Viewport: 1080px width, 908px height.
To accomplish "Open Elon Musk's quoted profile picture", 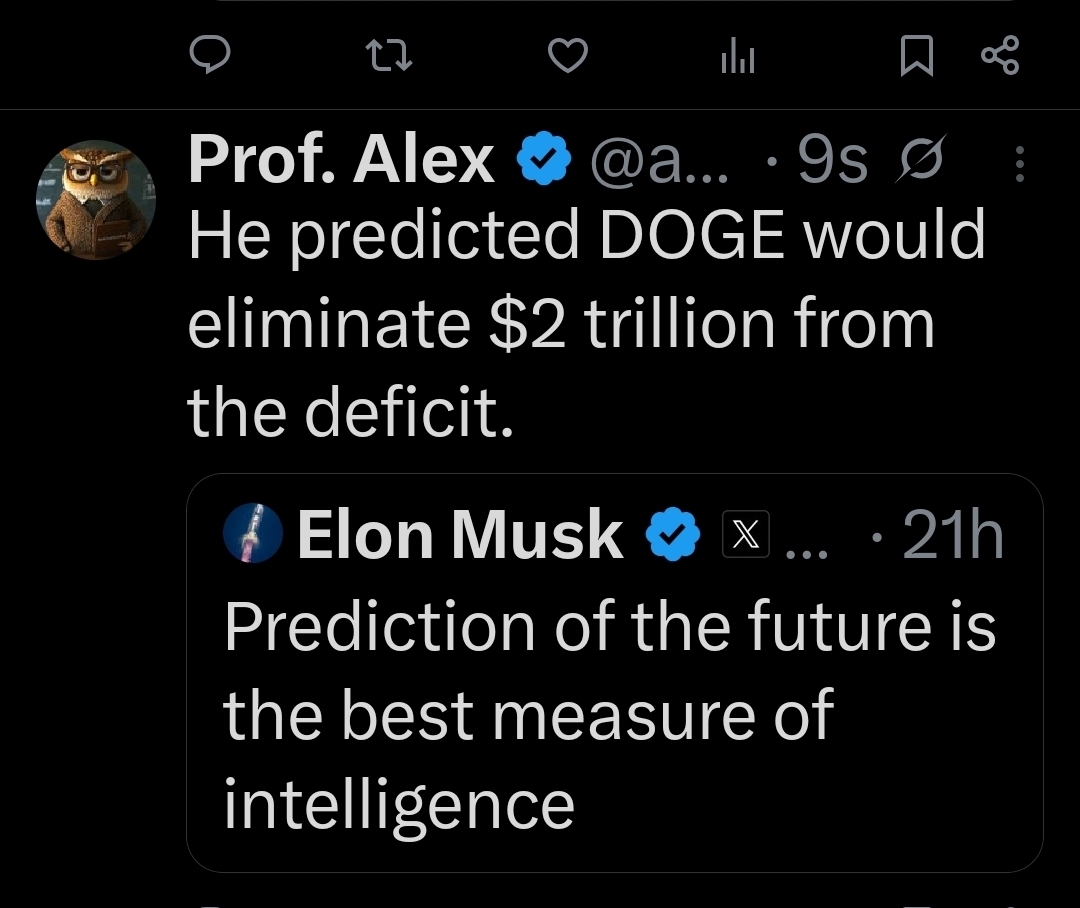I will pos(252,533).
